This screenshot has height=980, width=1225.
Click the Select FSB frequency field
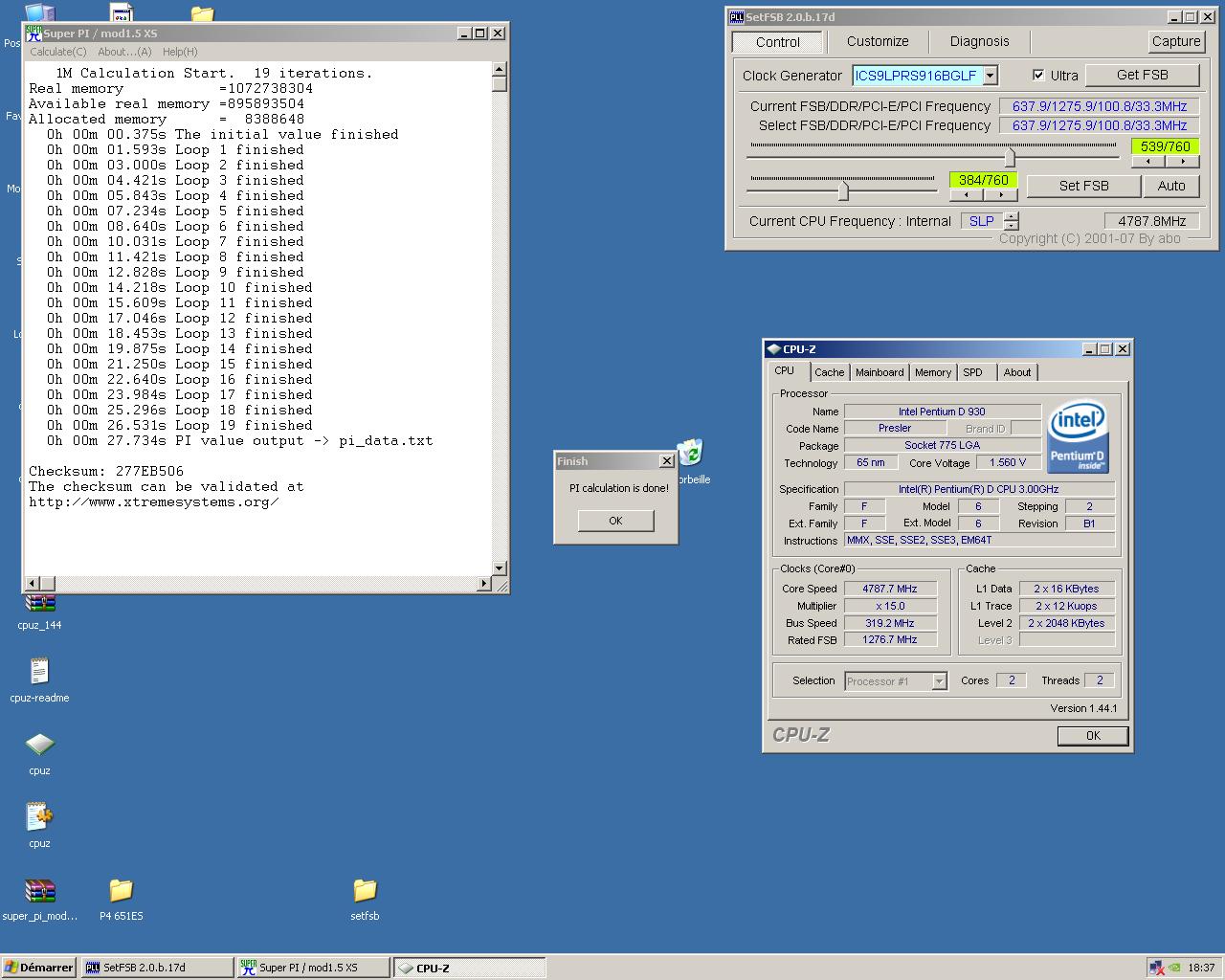click(1099, 125)
